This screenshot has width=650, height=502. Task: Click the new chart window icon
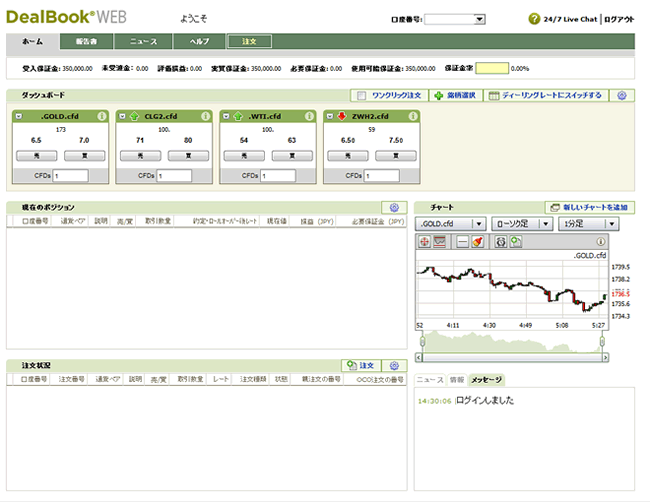(555, 207)
